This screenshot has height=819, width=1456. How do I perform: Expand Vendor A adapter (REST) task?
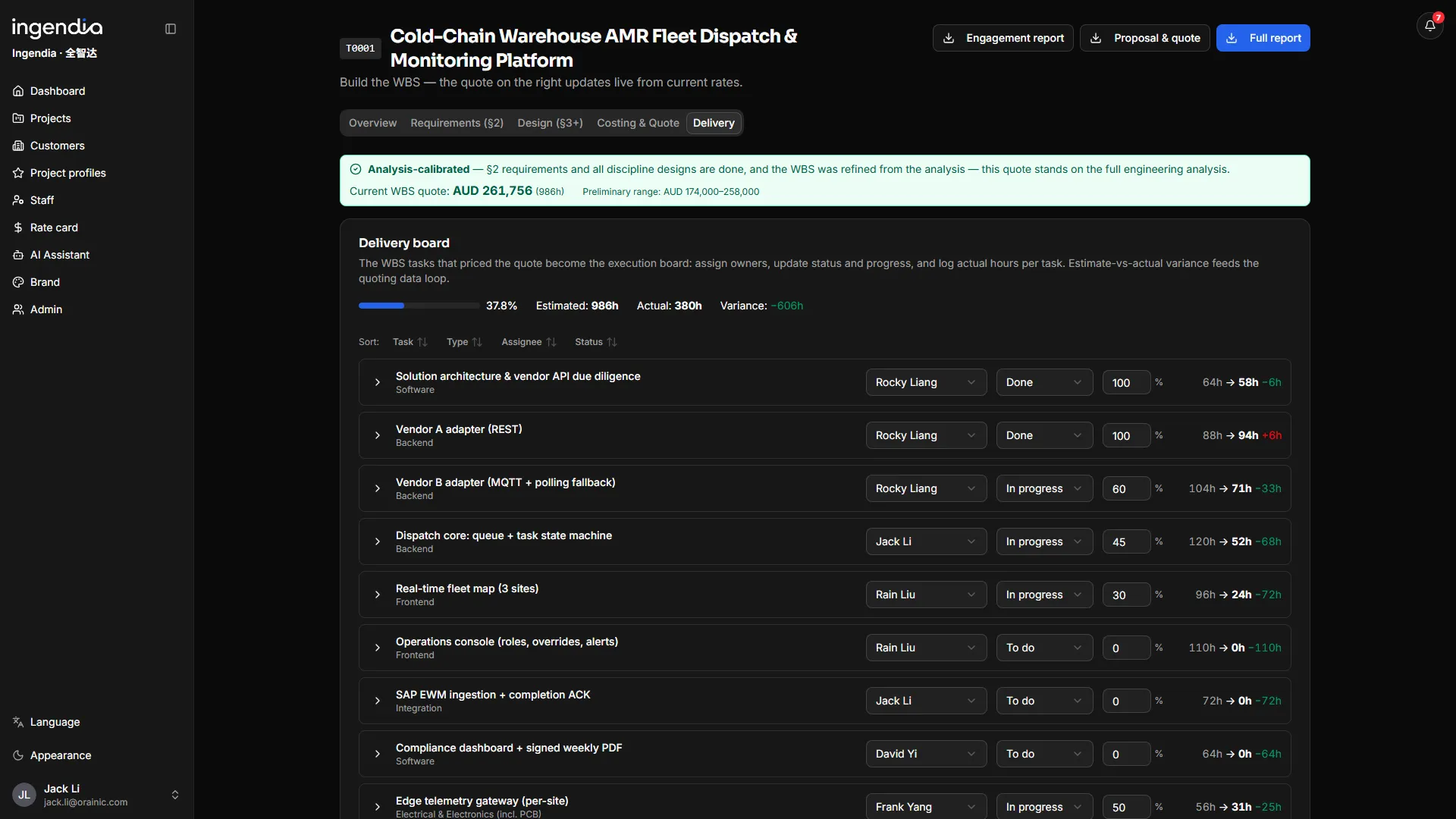point(378,435)
